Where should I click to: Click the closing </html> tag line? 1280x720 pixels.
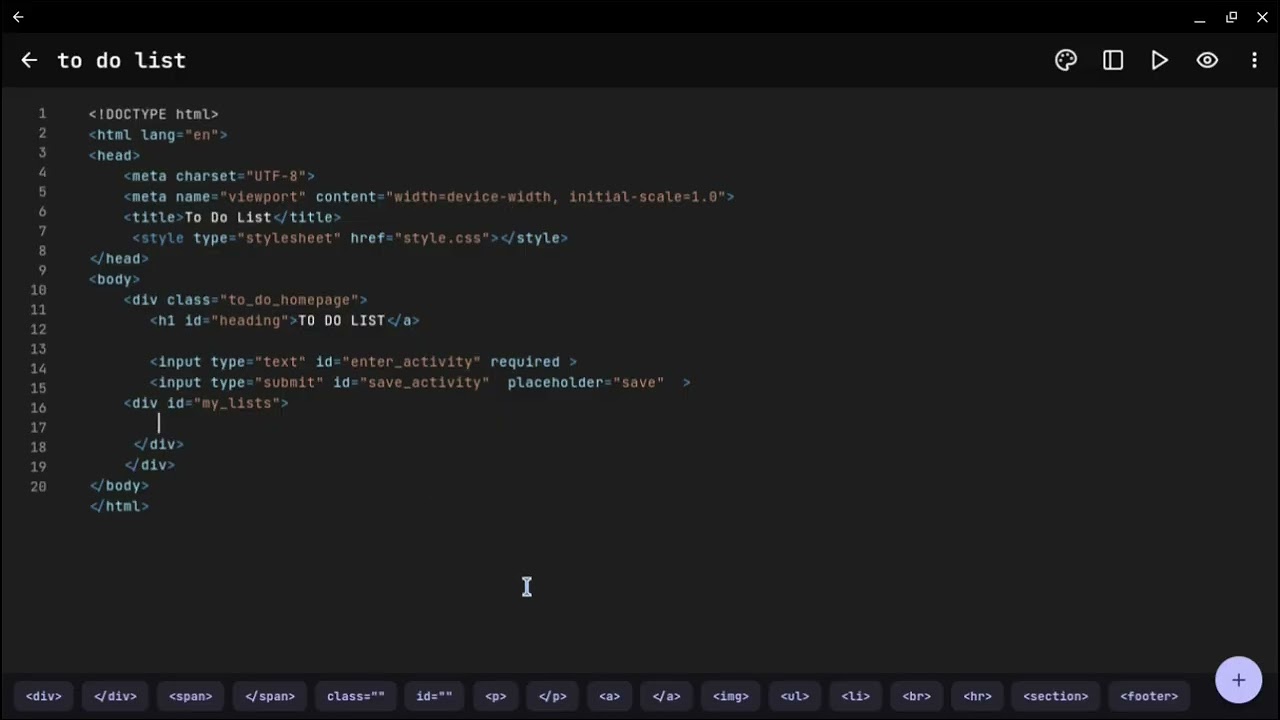(119, 506)
